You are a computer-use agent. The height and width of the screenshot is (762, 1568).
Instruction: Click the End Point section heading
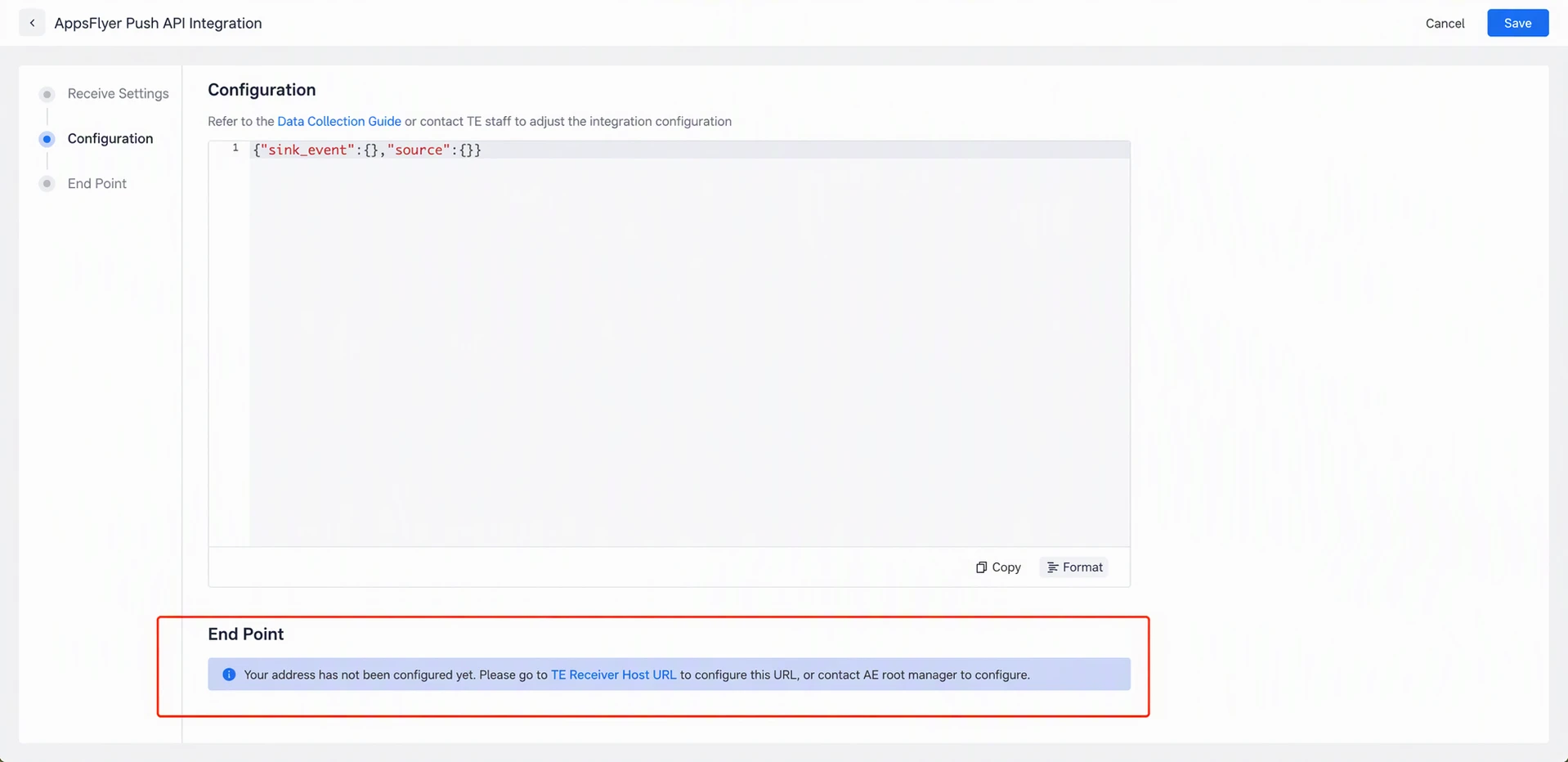245,634
